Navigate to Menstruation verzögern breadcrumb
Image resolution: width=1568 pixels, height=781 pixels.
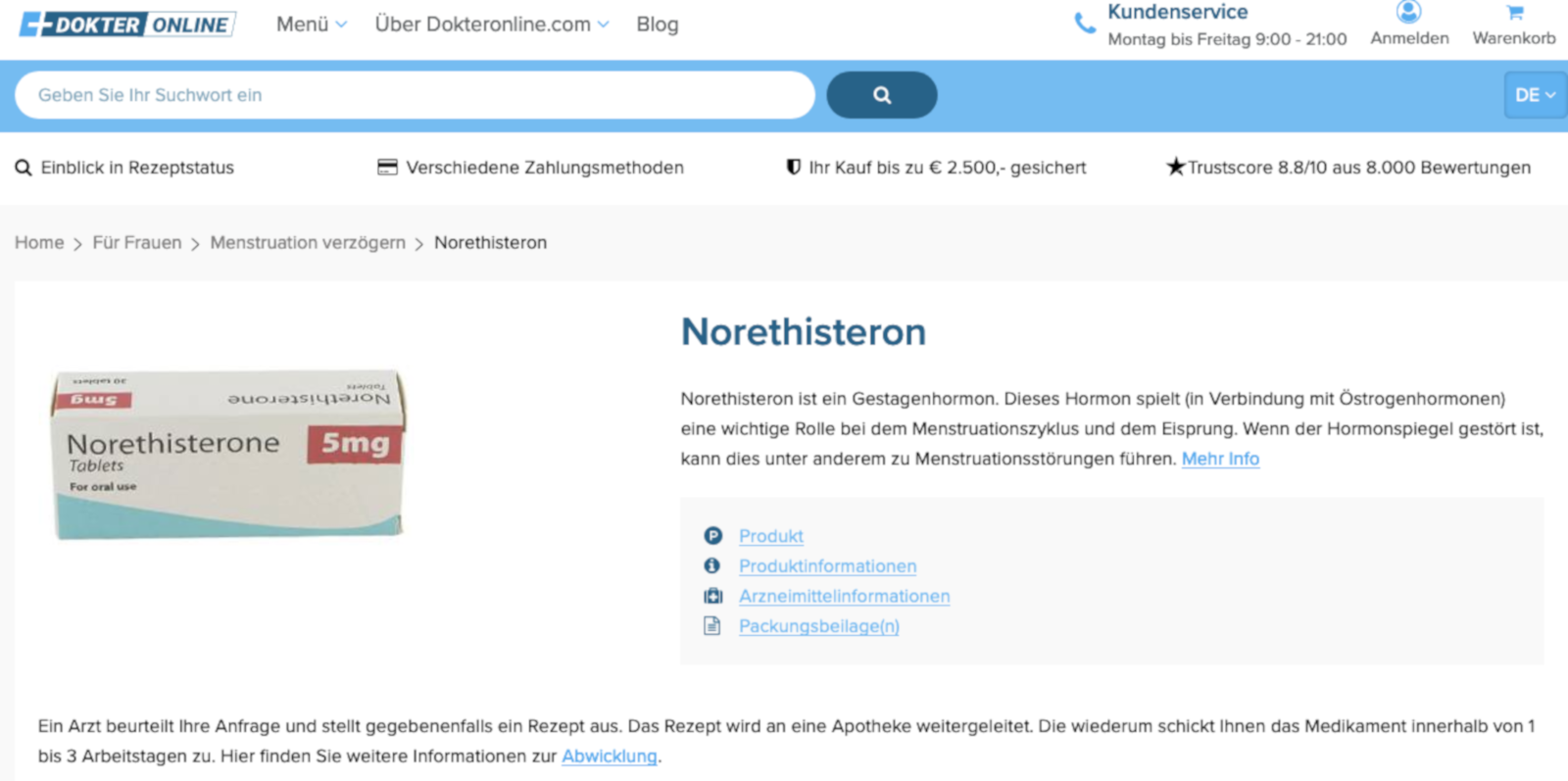click(308, 243)
